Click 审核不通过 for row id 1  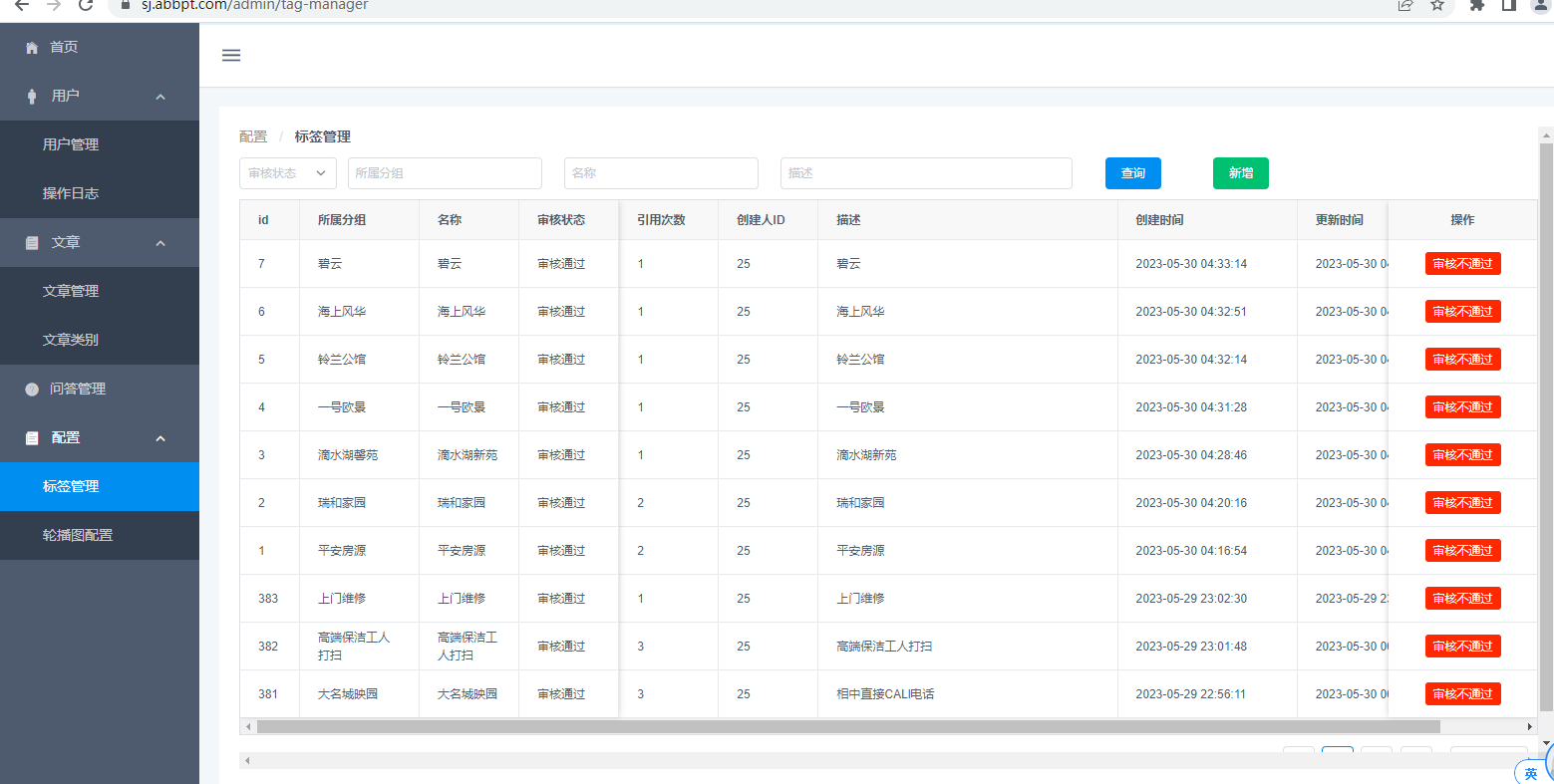tap(1463, 551)
